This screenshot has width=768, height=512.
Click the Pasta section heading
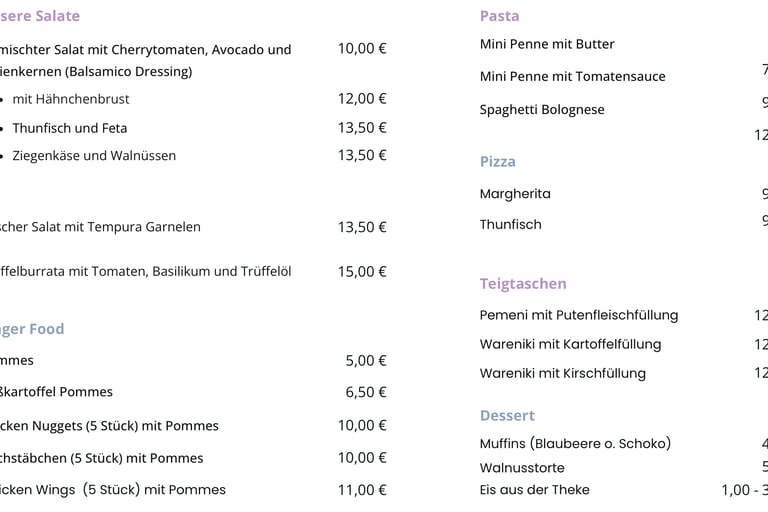tap(499, 16)
